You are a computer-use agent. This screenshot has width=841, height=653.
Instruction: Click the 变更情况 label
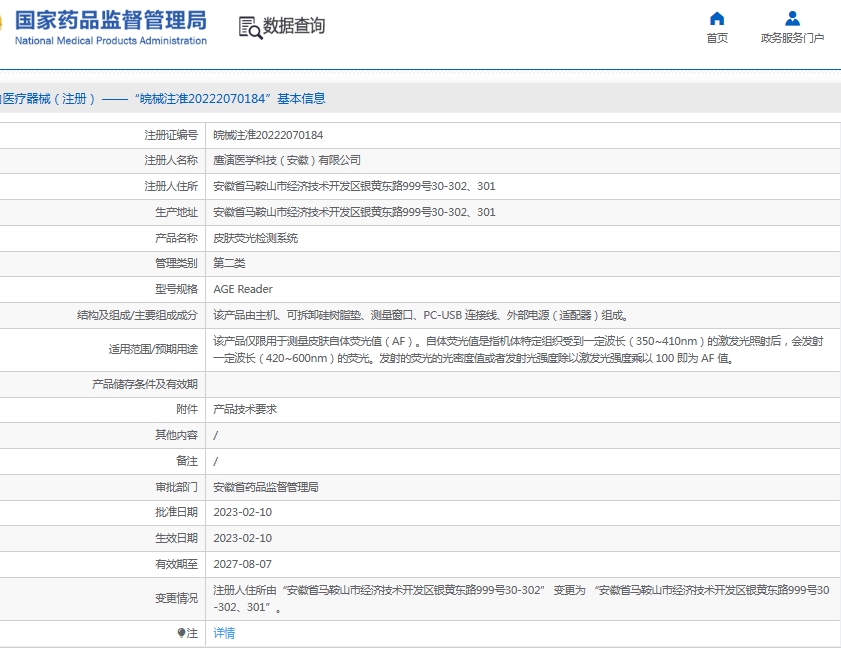(x=176, y=598)
